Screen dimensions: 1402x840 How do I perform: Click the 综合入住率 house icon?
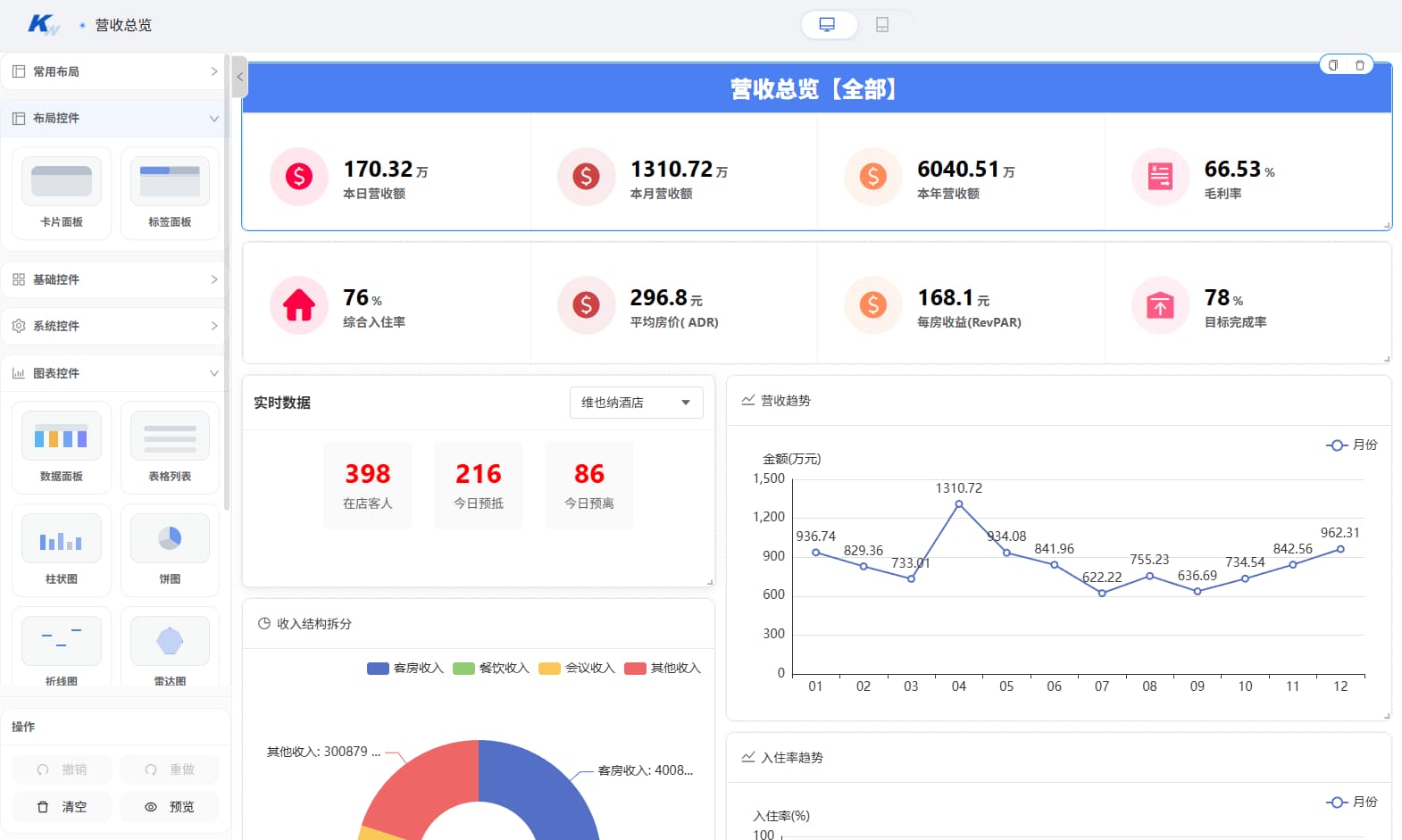(x=299, y=305)
